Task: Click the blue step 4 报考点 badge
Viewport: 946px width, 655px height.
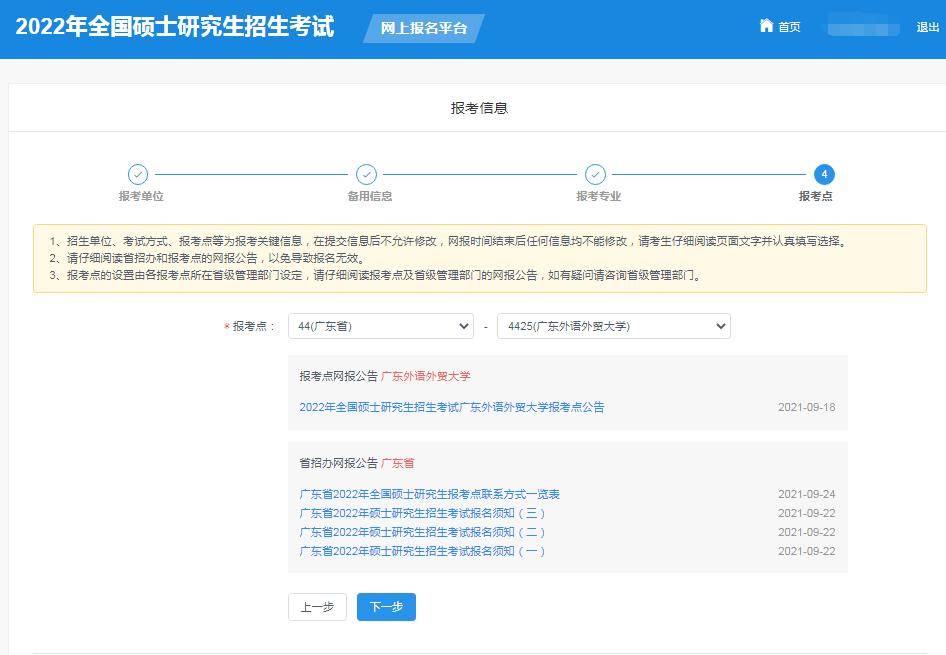Action: tap(824, 172)
